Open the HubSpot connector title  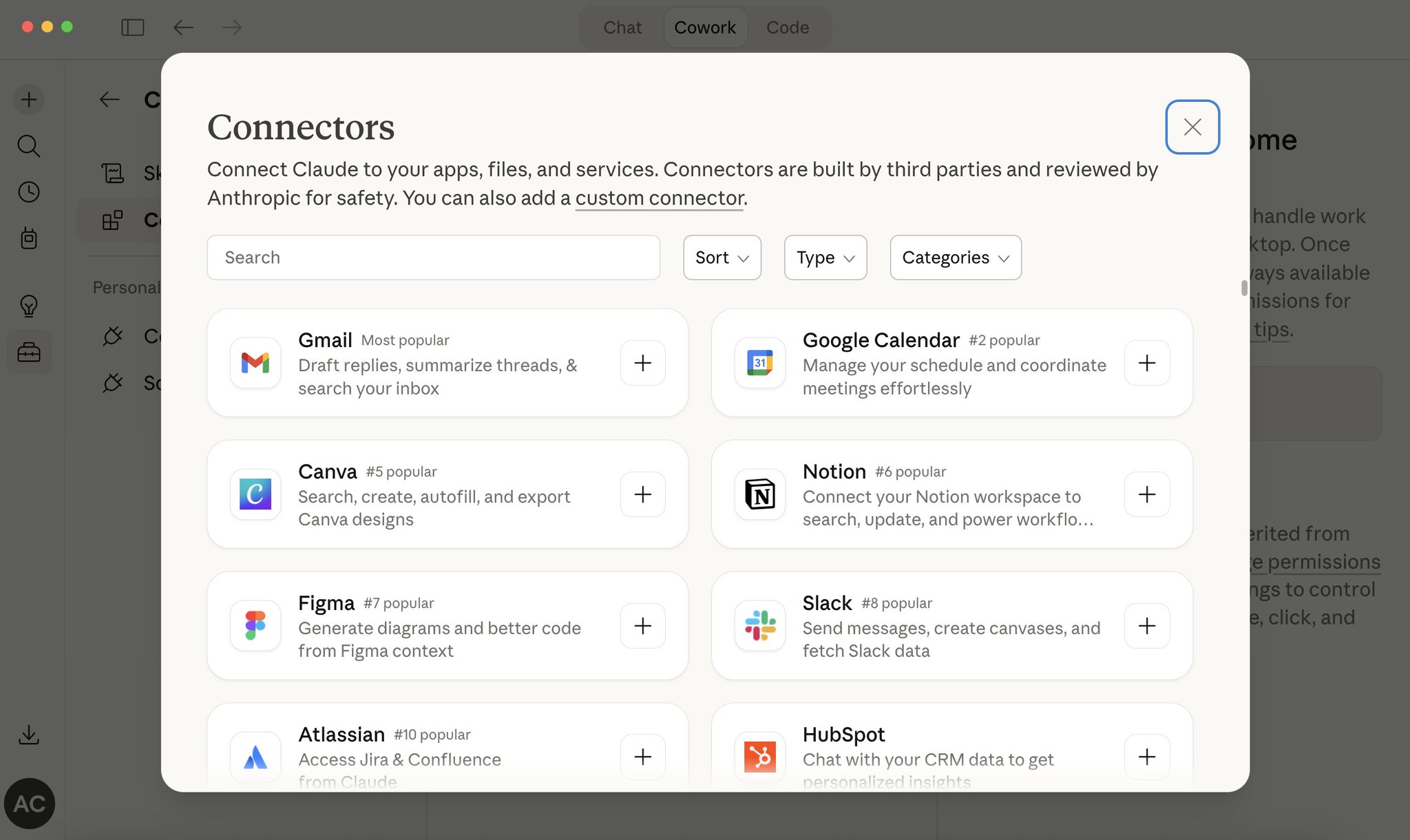pos(843,735)
